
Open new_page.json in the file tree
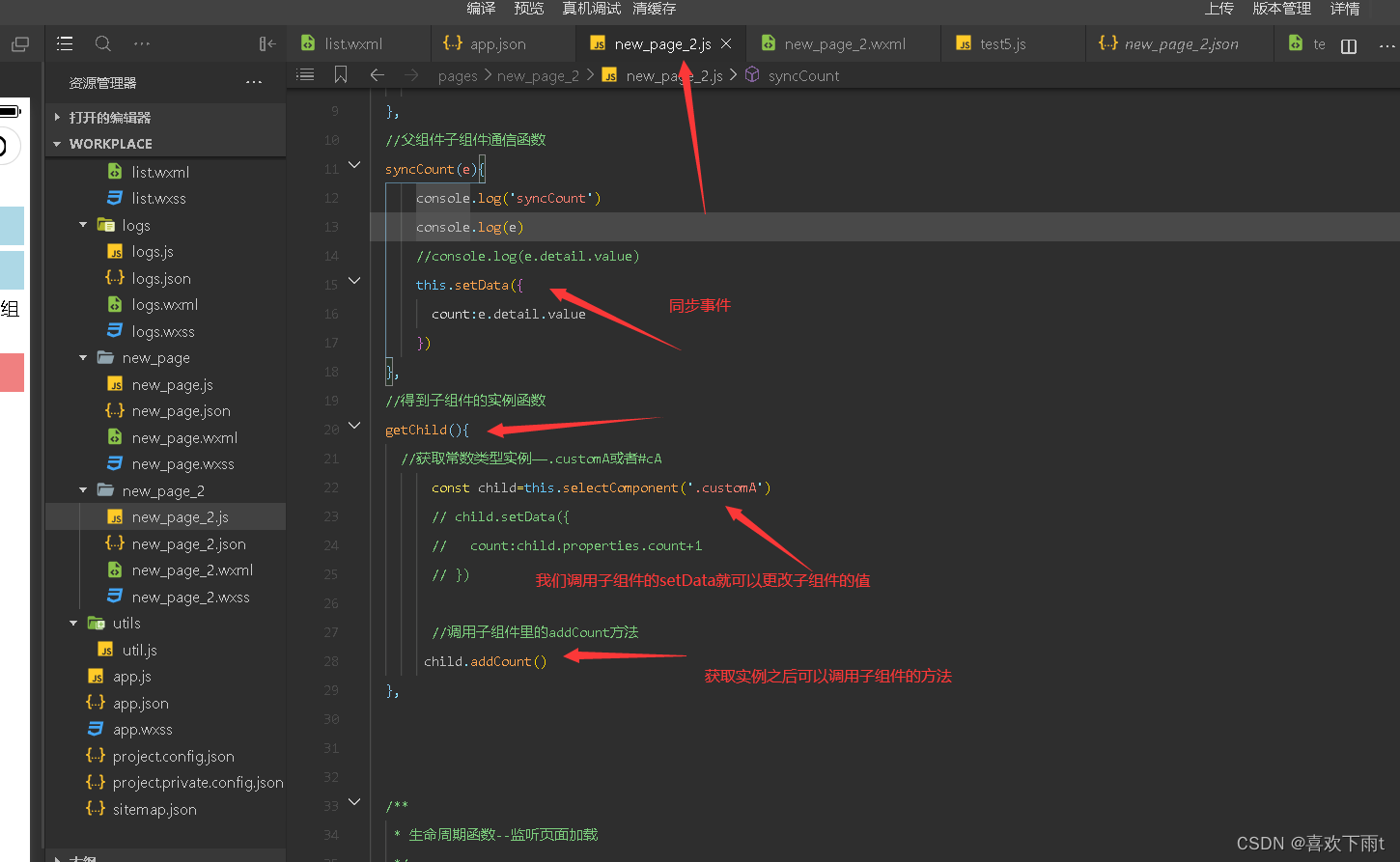click(x=181, y=411)
